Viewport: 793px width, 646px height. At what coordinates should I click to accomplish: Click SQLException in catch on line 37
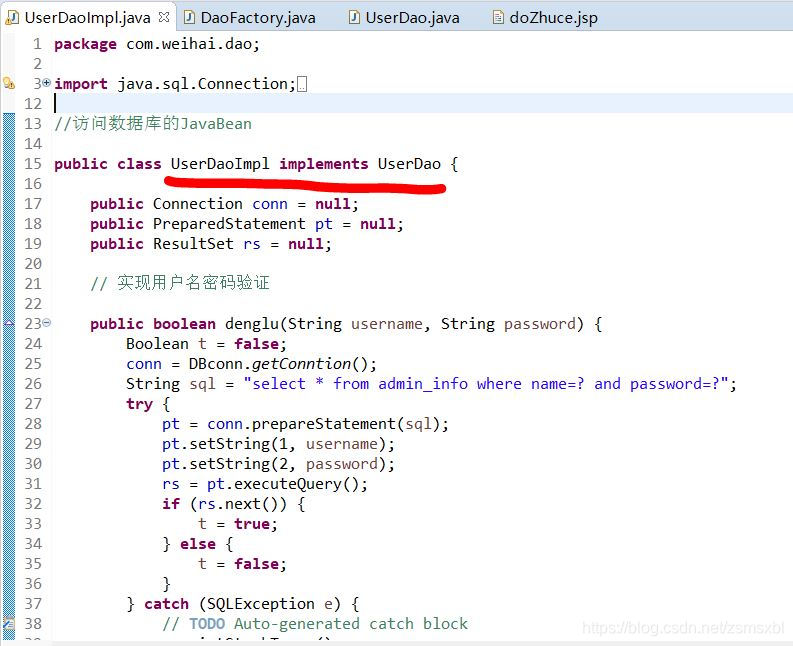point(260,604)
